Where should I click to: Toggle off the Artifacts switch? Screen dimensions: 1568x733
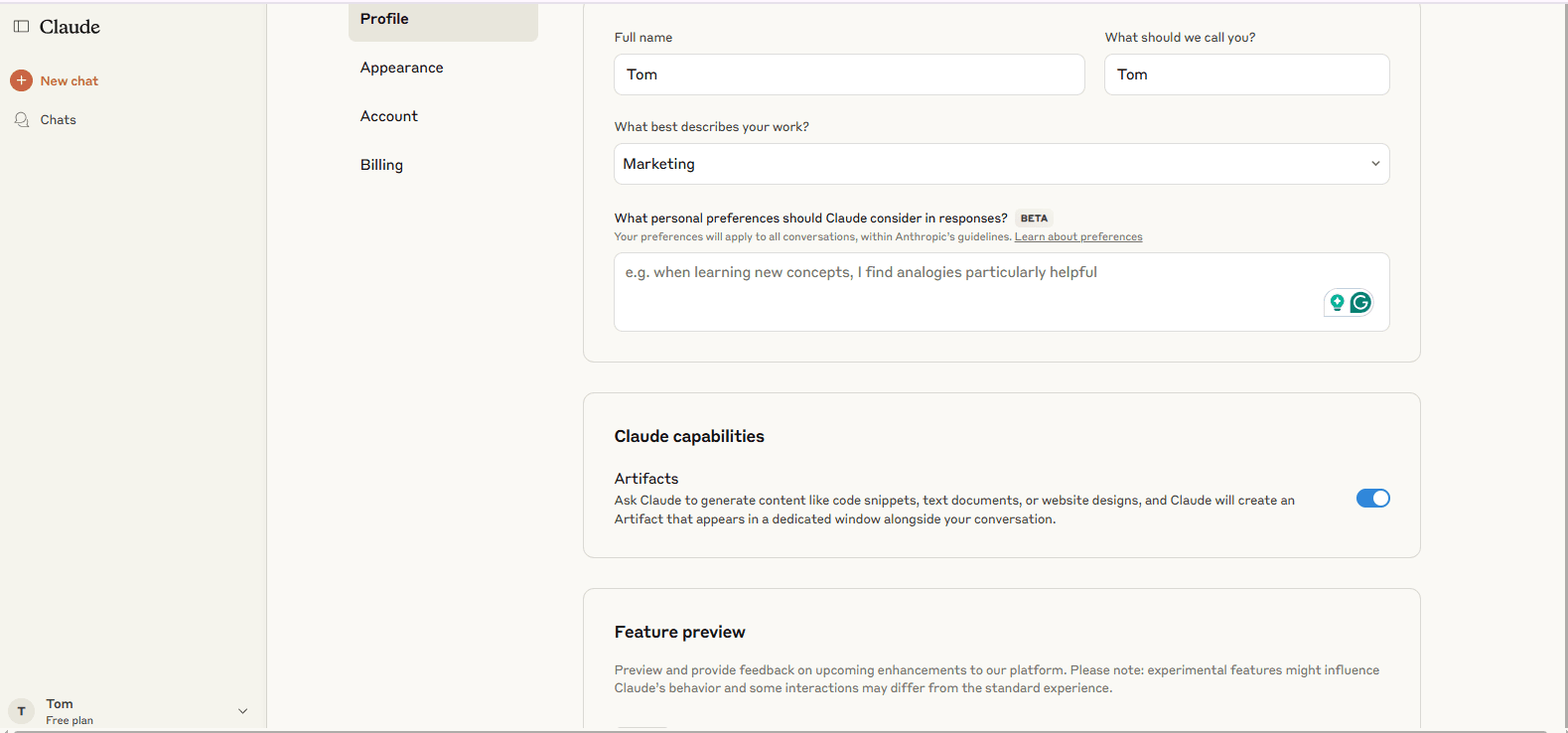pyautogui.click(x=1372, y=499)
